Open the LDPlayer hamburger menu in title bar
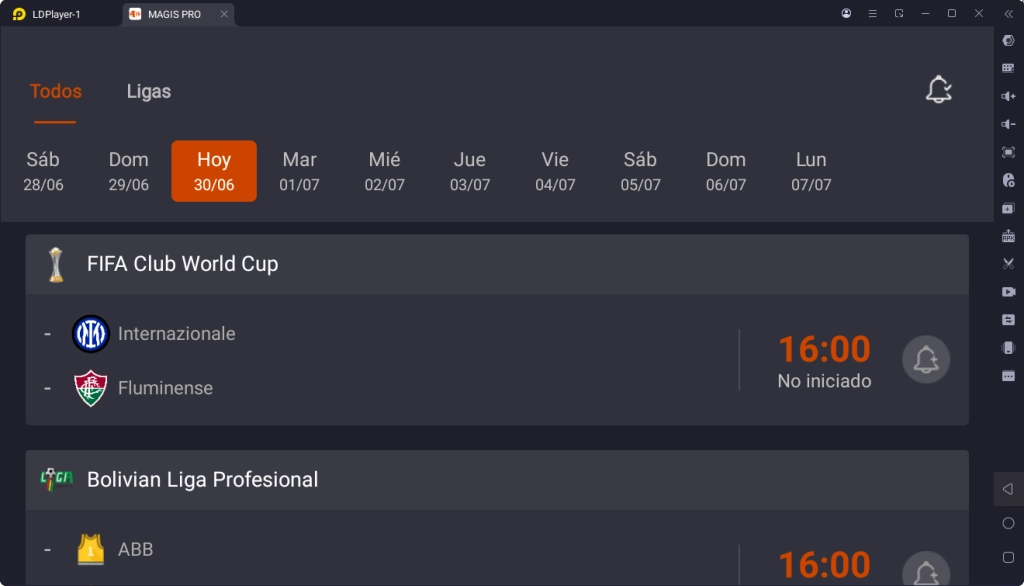 pos(872,13)
